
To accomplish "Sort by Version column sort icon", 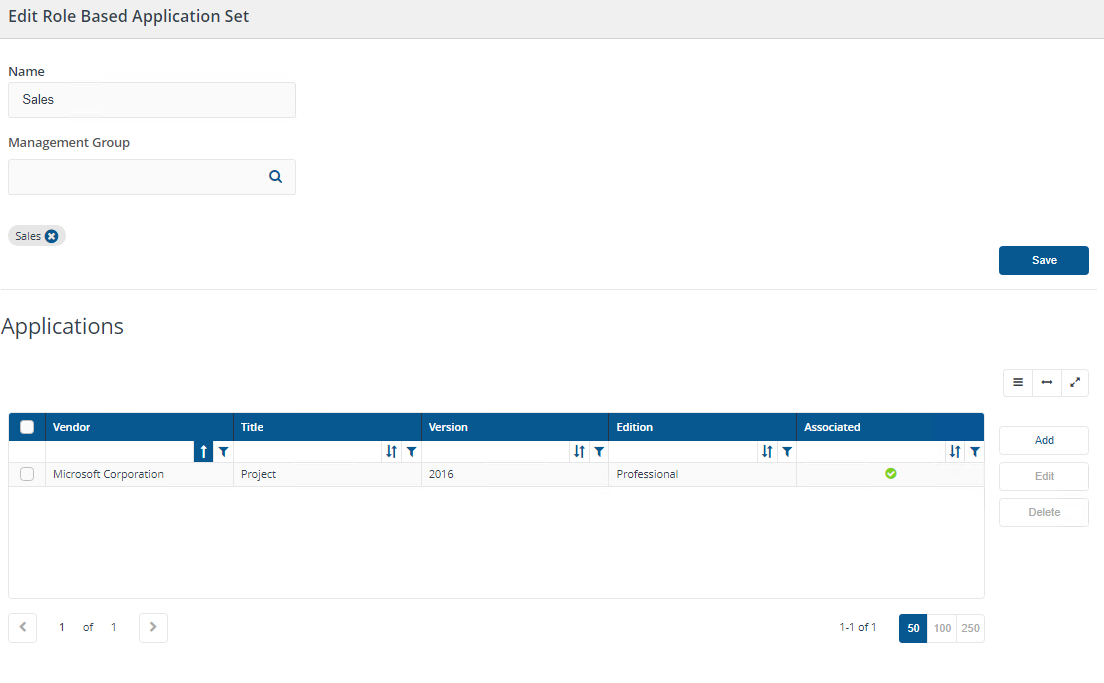I will pyautogui.click(x=579, y=452).
